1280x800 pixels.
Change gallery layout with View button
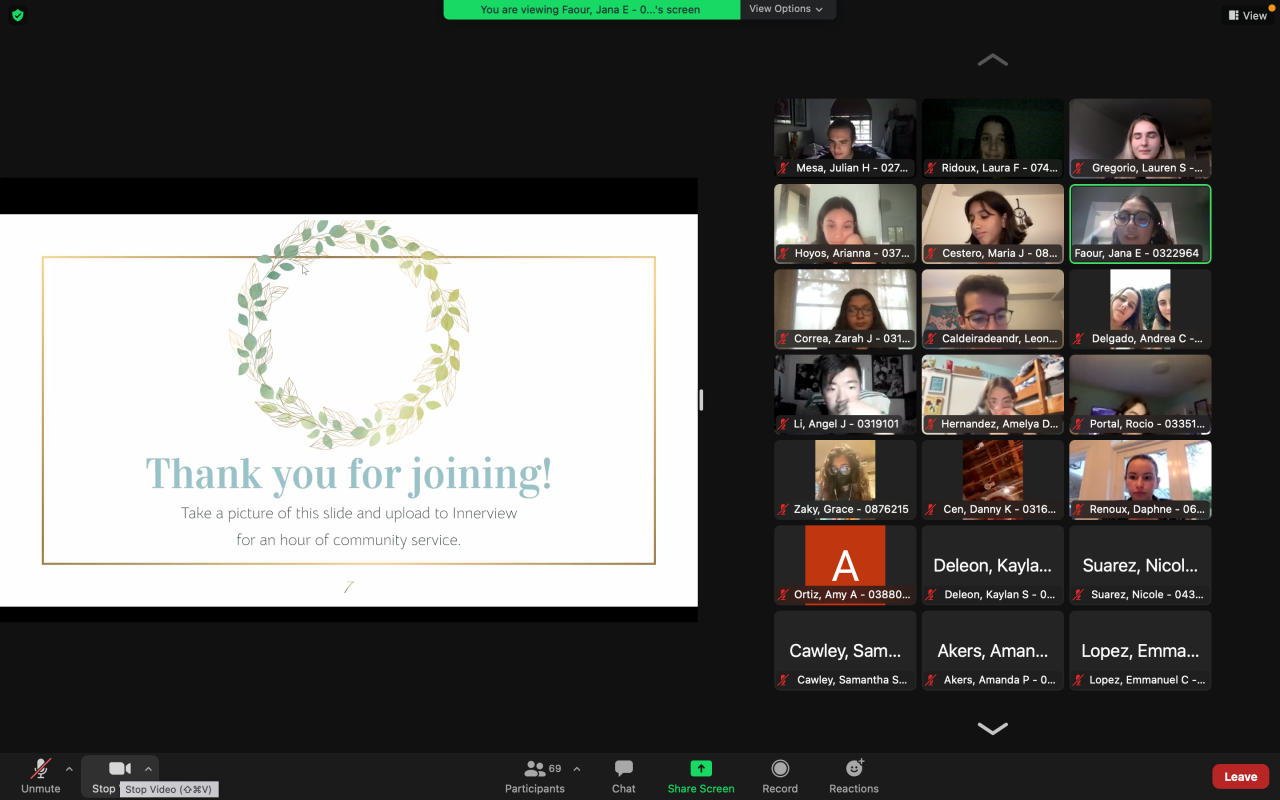[x=1249, y=15]
